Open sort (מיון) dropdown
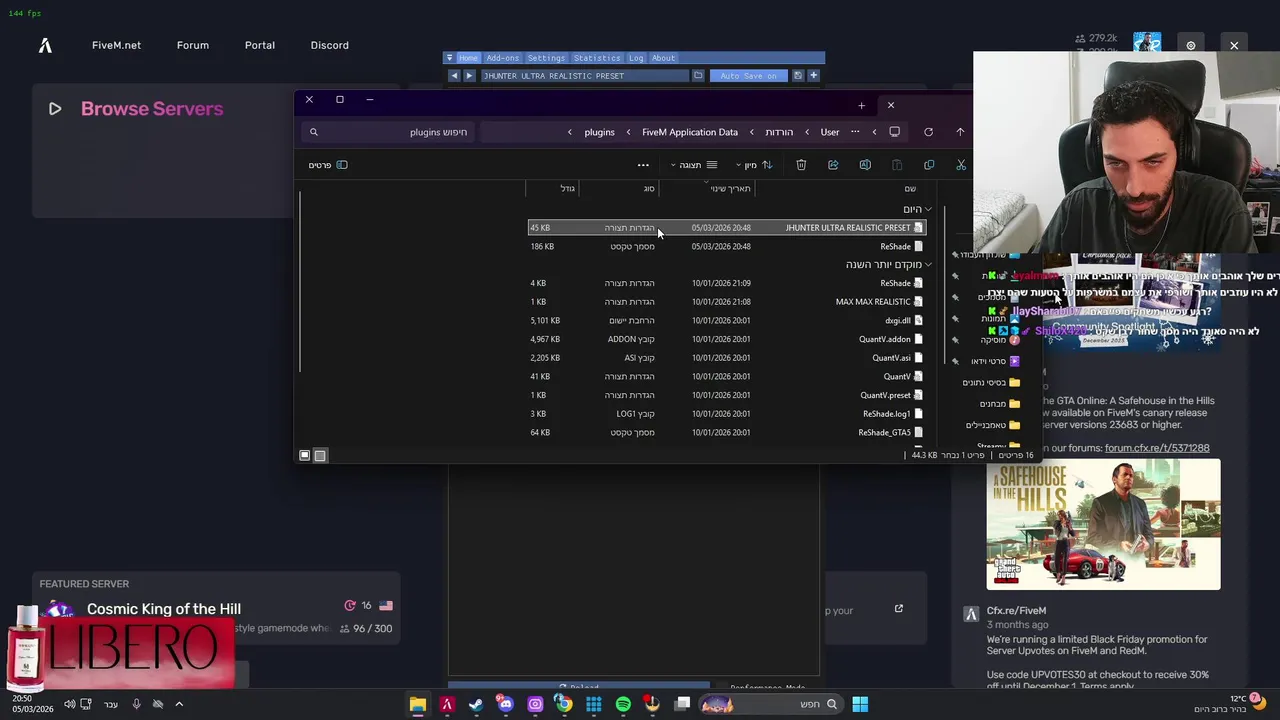The width and height of the screenshot is (1280, 720). [x=754, y=165]
